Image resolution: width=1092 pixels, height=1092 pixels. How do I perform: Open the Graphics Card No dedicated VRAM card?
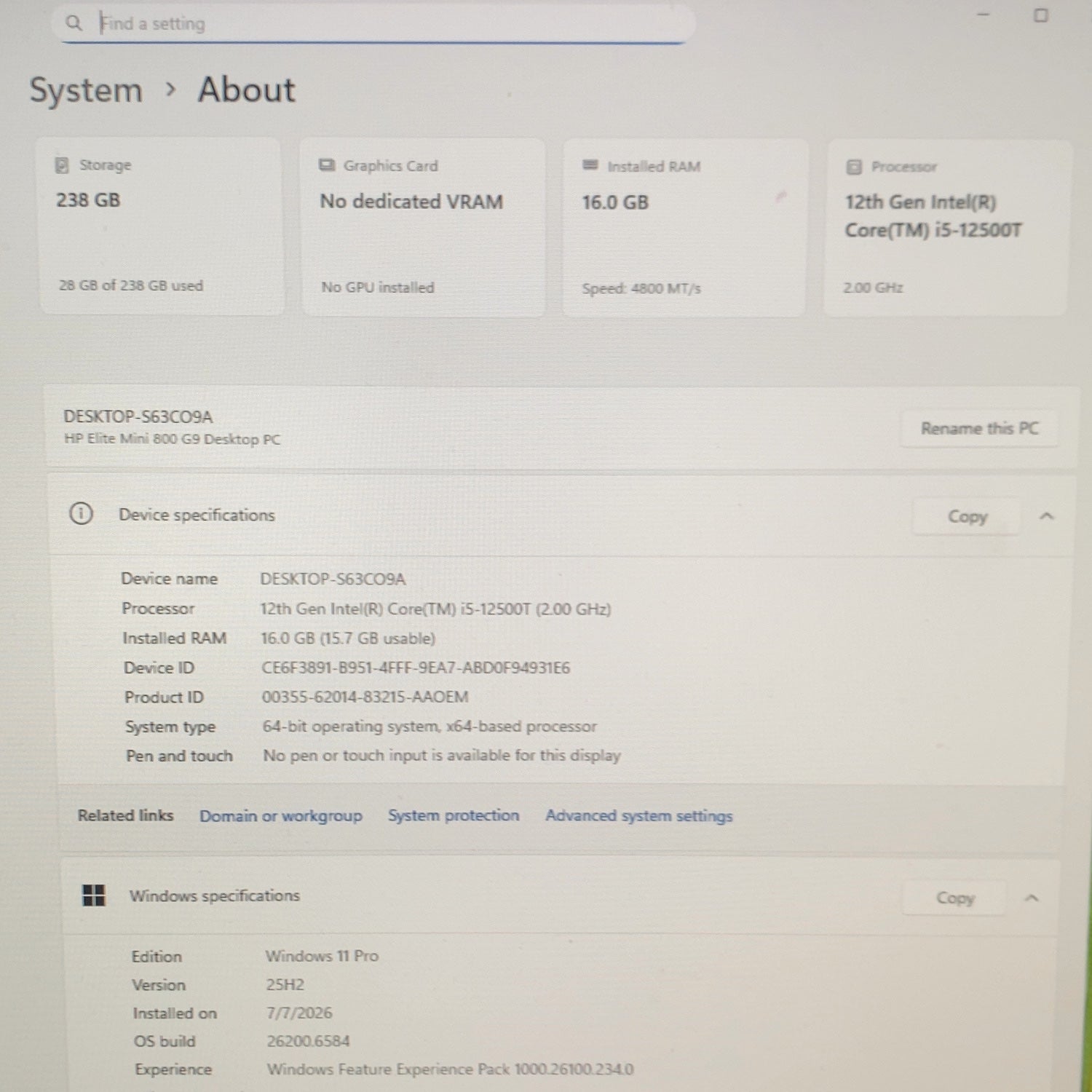(423, 227)
